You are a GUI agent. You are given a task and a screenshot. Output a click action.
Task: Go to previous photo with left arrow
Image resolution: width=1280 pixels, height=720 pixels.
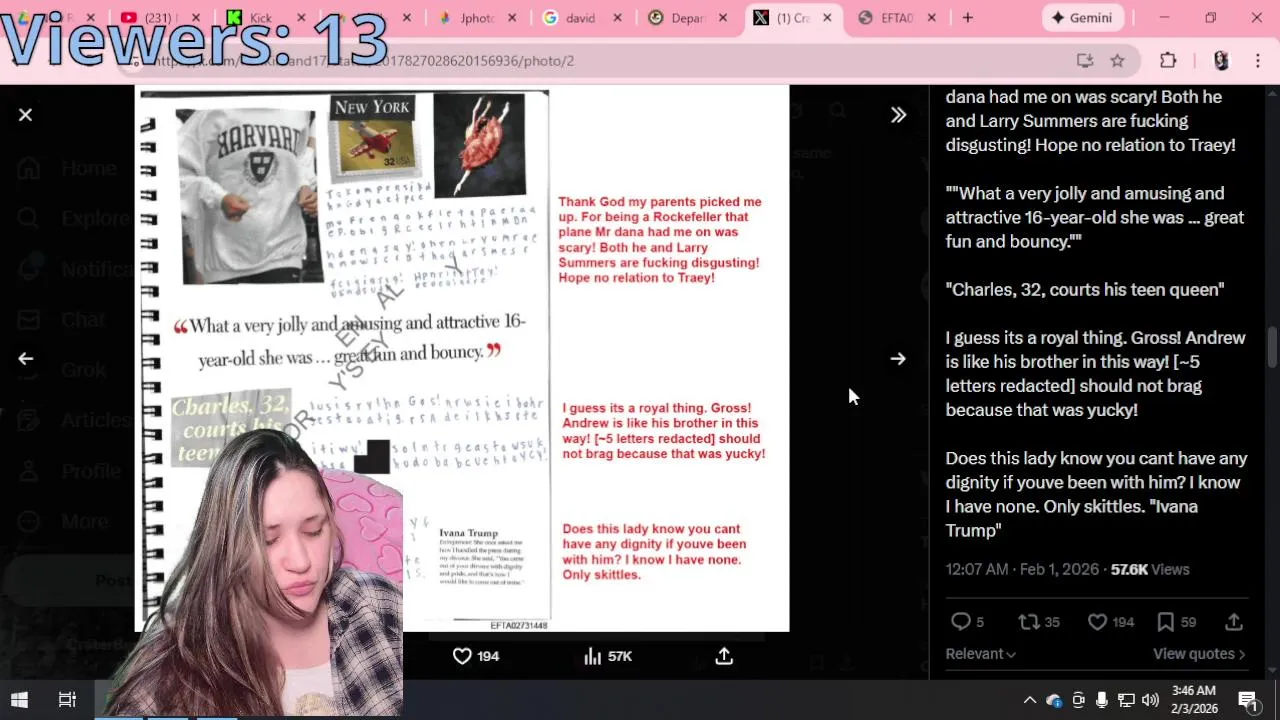tap(26, 358)
